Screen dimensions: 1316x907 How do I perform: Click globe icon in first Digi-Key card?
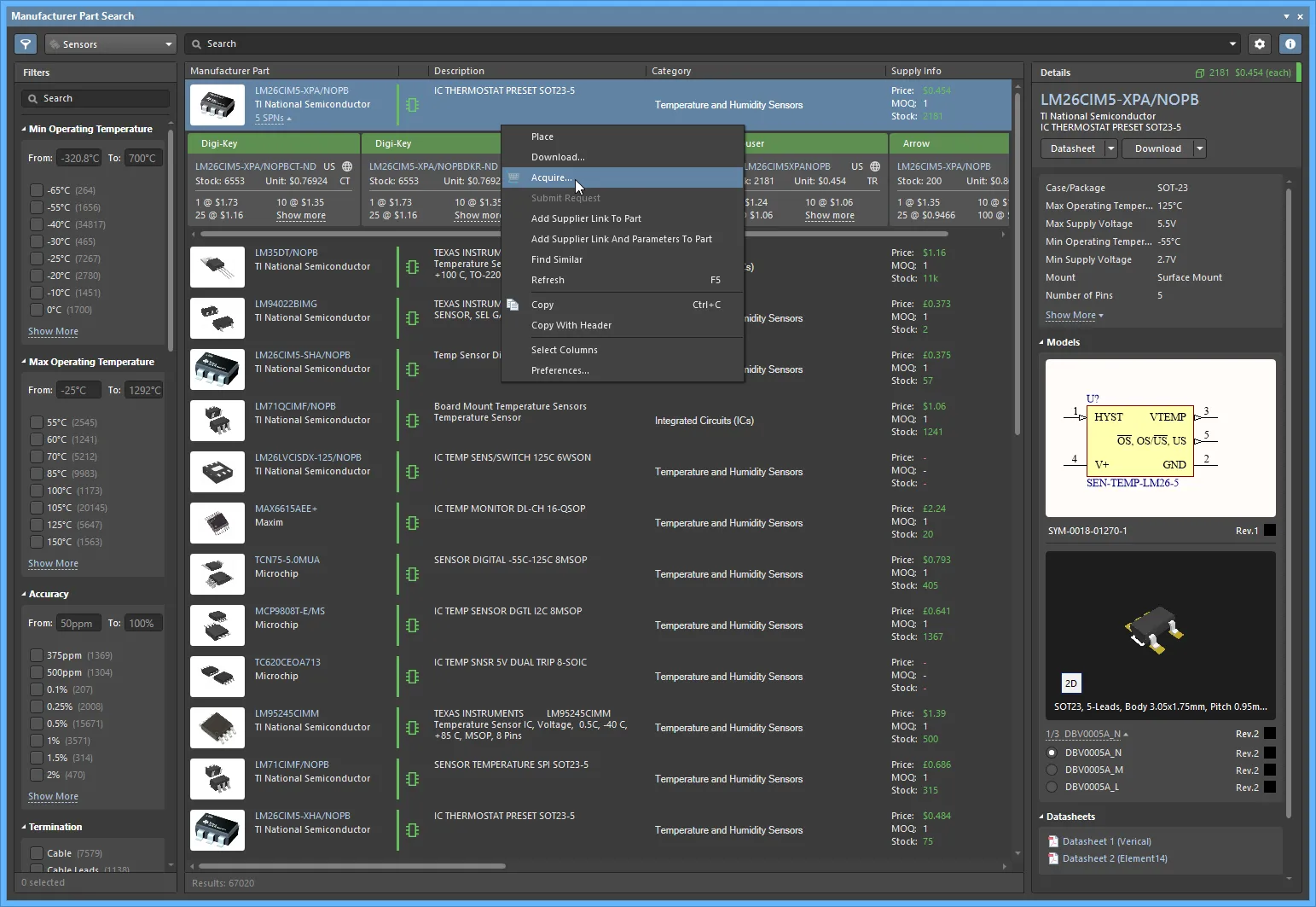pos(347,166)
